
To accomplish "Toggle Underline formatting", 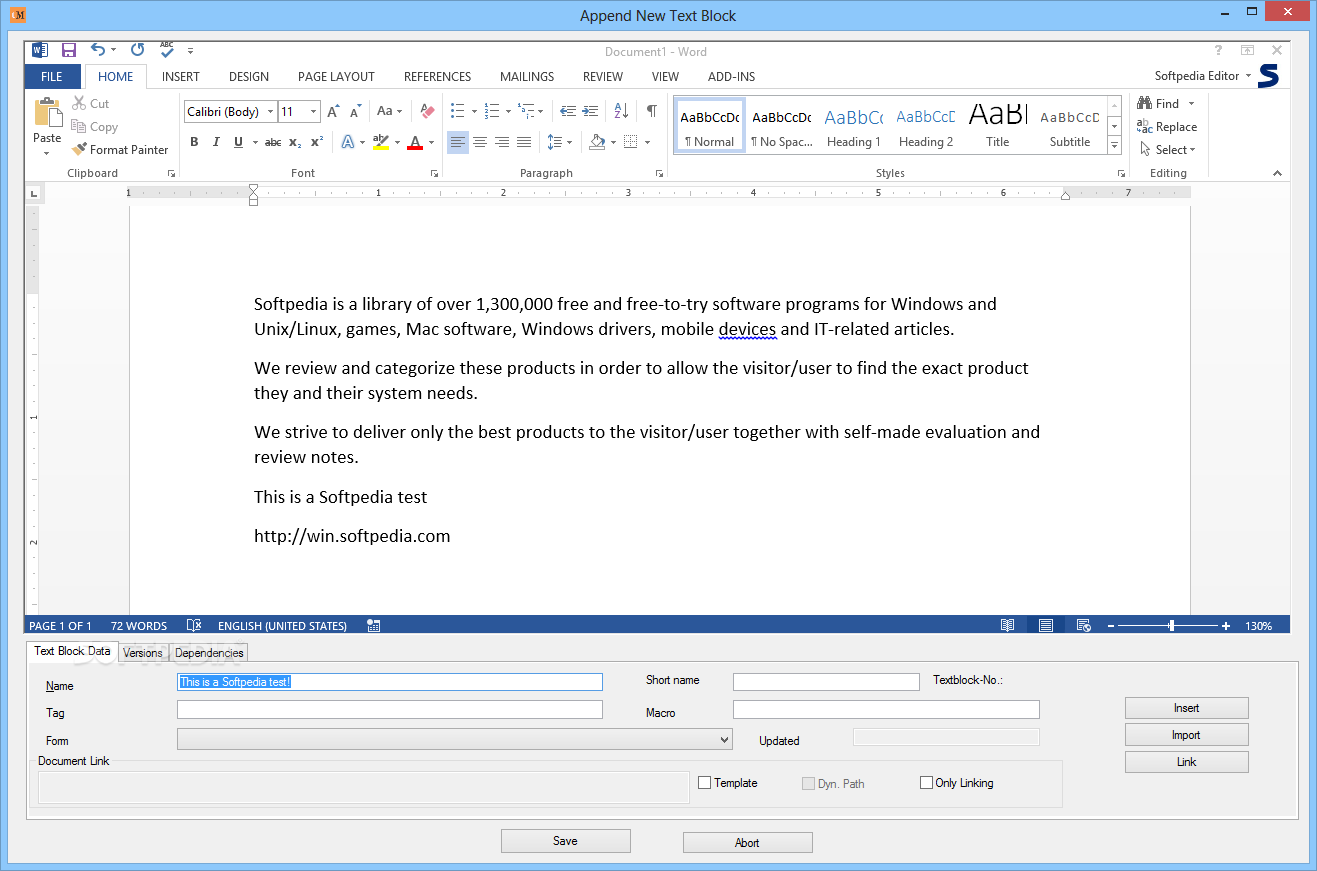I will point(238,142).
